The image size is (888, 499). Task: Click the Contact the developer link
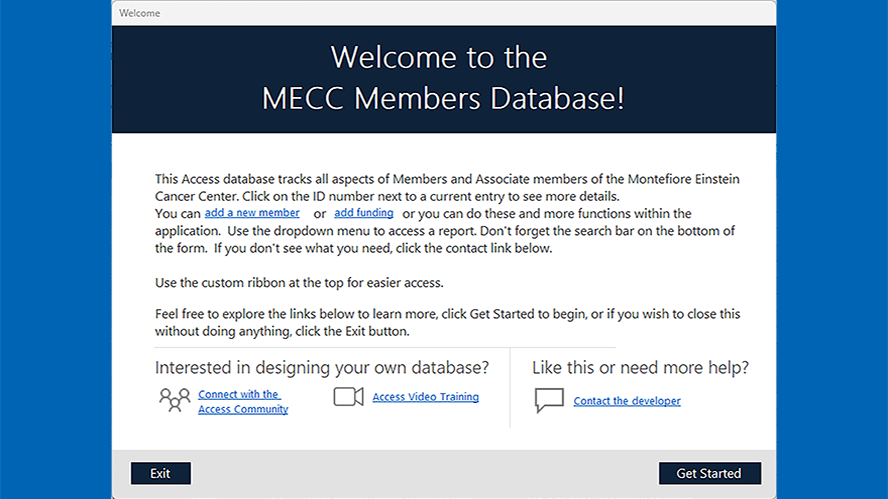tap(627, 401)
